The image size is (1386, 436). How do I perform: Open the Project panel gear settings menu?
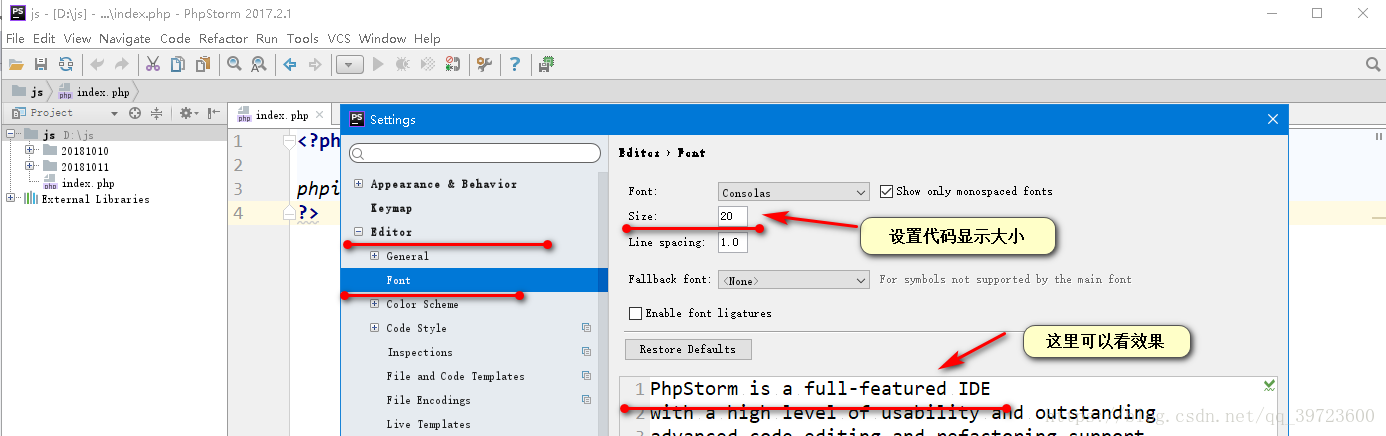click(187, 113)
